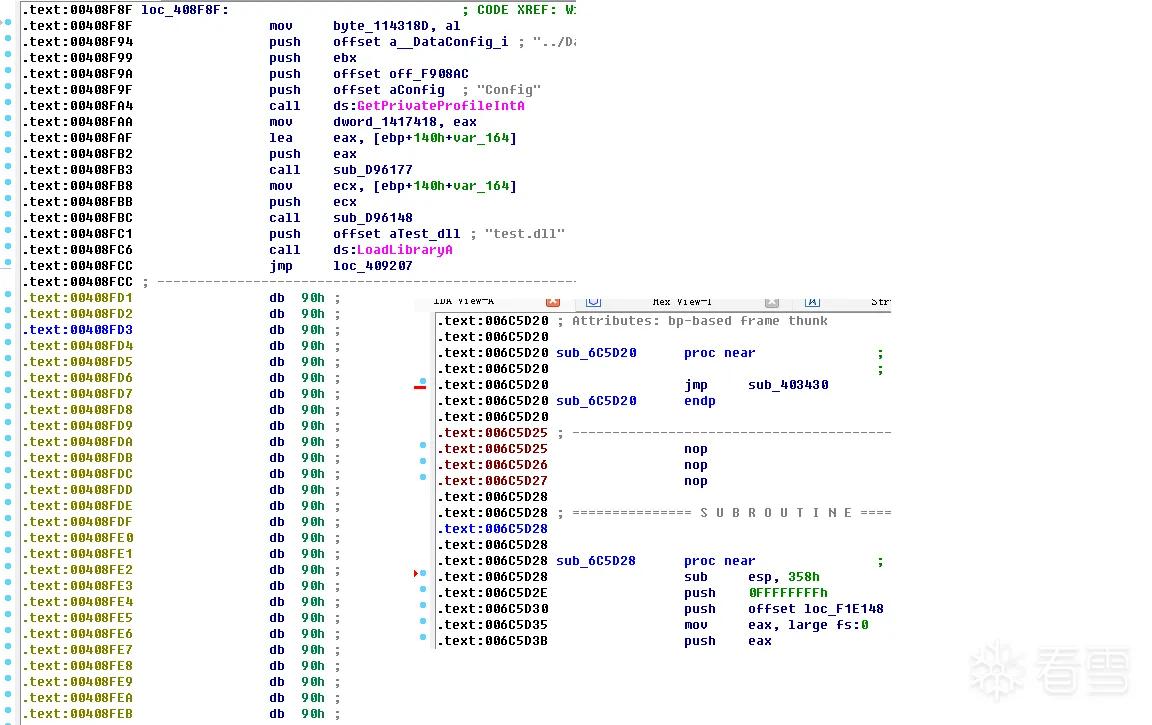The image size is (1152, 725).
Task: Toggle breakpoint dot at 006C5D2E push
Action: point(422,589)
